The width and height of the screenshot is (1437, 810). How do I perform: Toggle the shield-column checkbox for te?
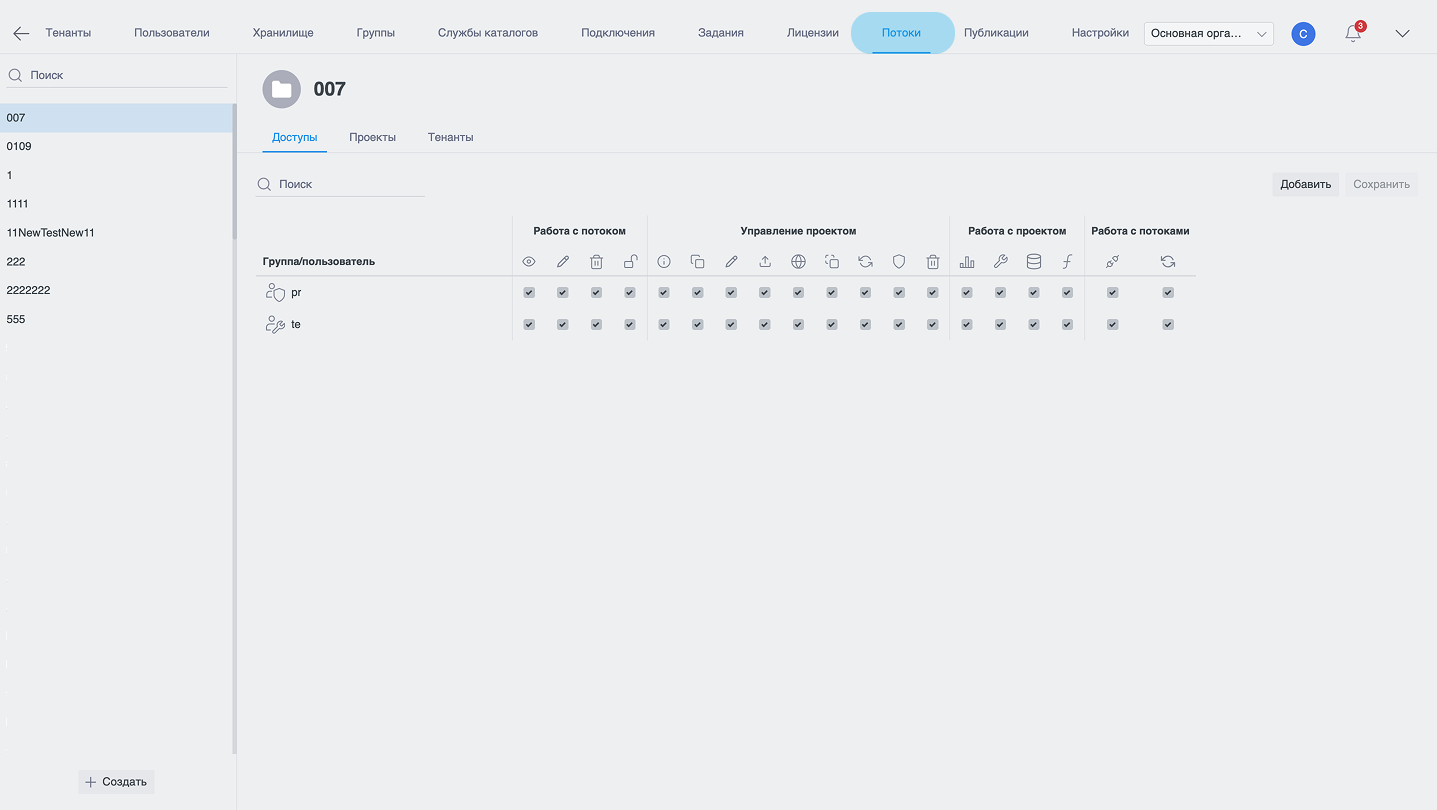899,325
